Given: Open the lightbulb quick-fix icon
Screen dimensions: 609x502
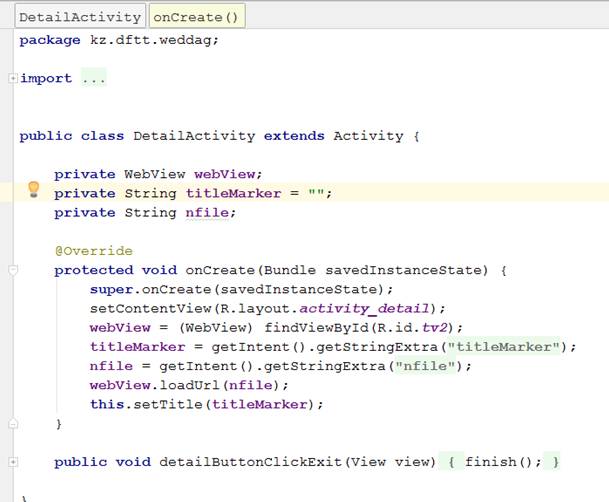Looking at the screenshot, I should pyautogui.click(x=34, y=189).
